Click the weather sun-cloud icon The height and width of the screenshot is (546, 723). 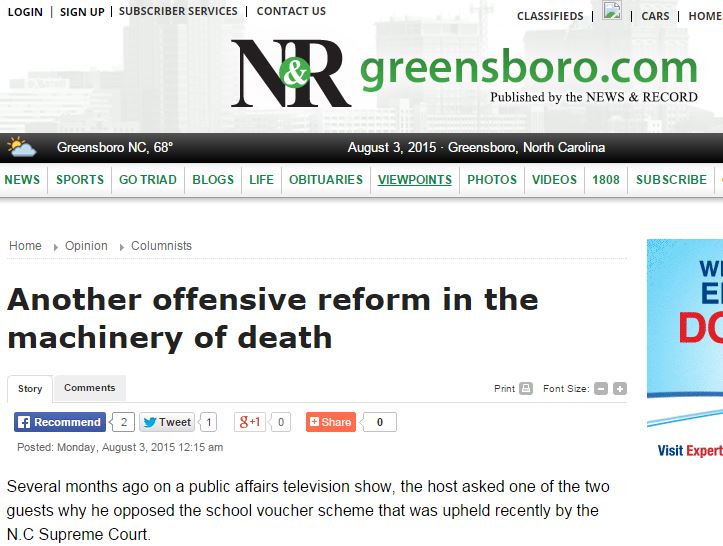click(x=22, y=148)
